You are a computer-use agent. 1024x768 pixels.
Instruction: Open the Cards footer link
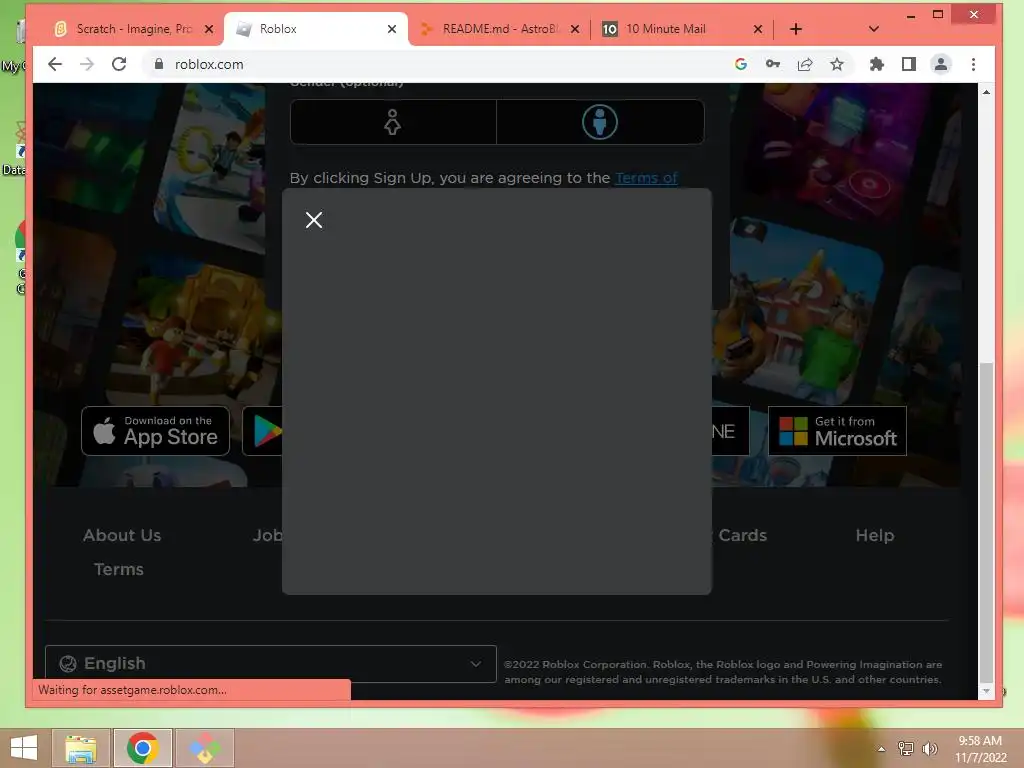point(743,535)
